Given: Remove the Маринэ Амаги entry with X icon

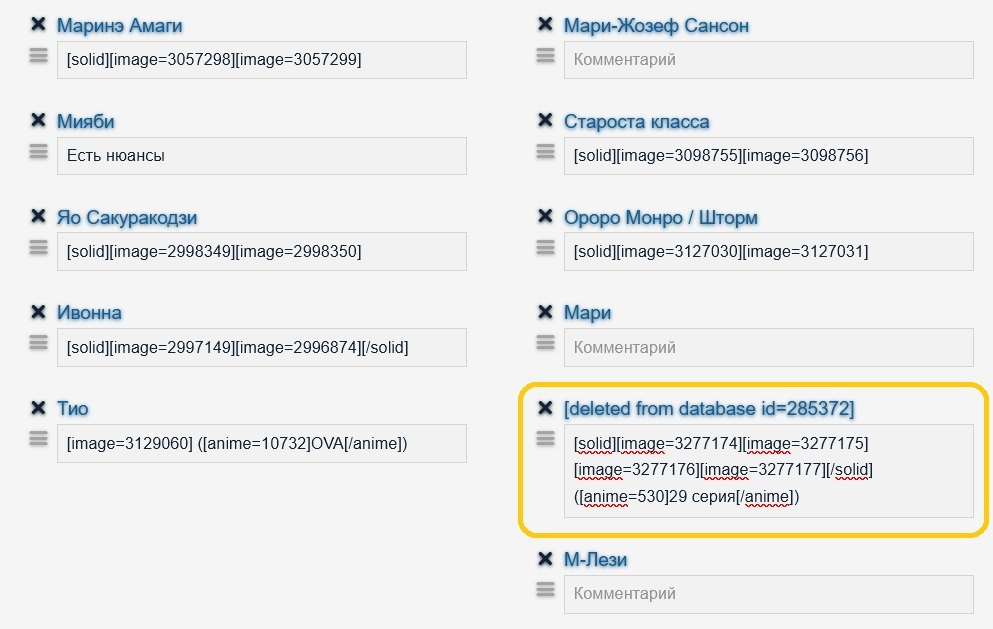Looking at the screenshot, I should [38, 24].
